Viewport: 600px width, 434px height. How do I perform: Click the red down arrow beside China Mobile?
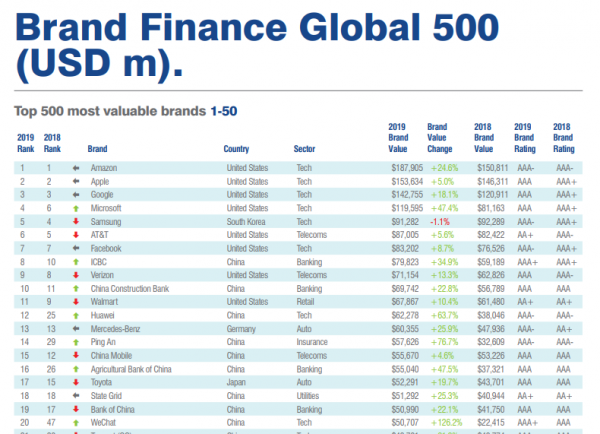coord(76,356)
